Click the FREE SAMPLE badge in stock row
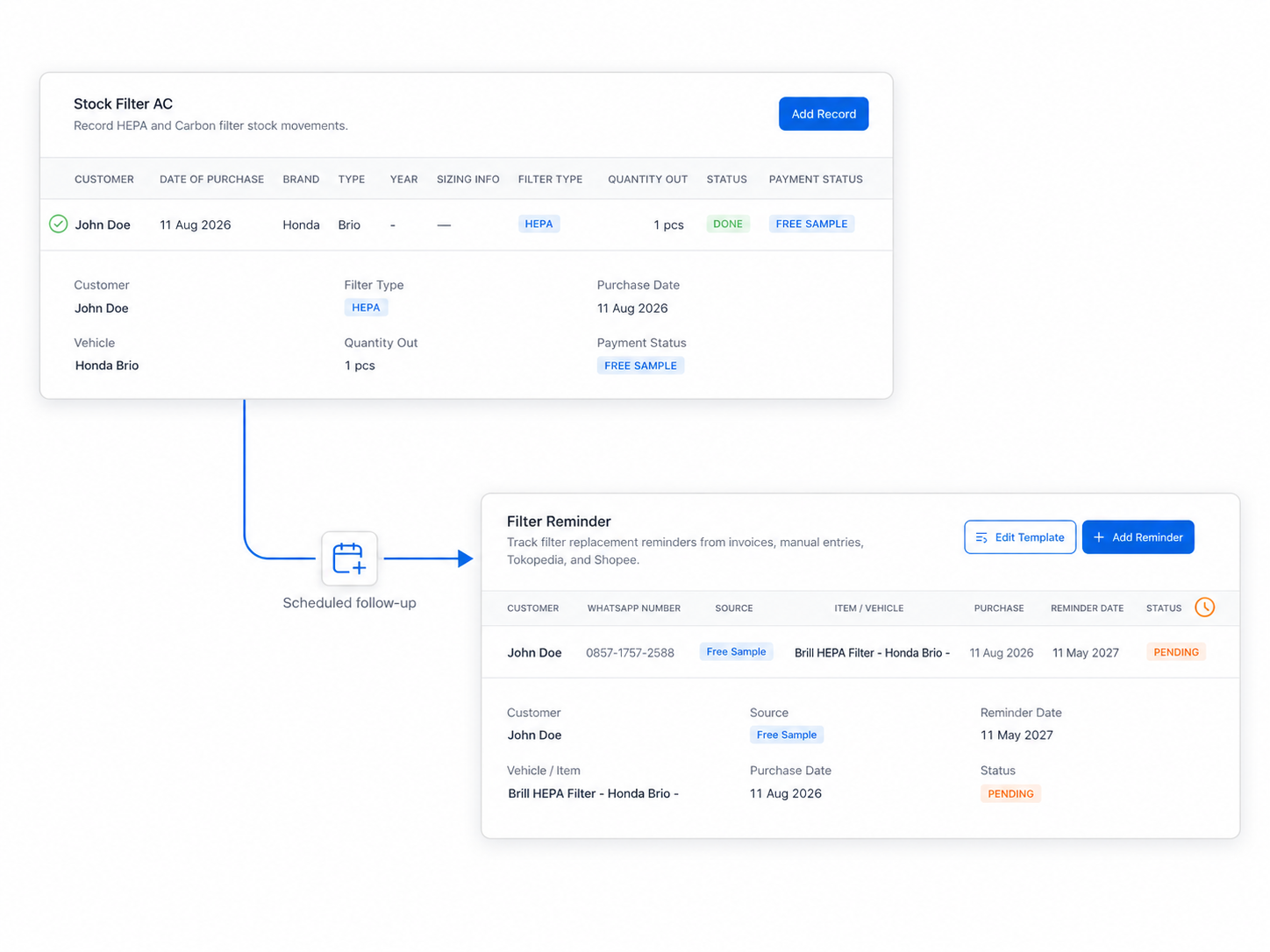 811,224
